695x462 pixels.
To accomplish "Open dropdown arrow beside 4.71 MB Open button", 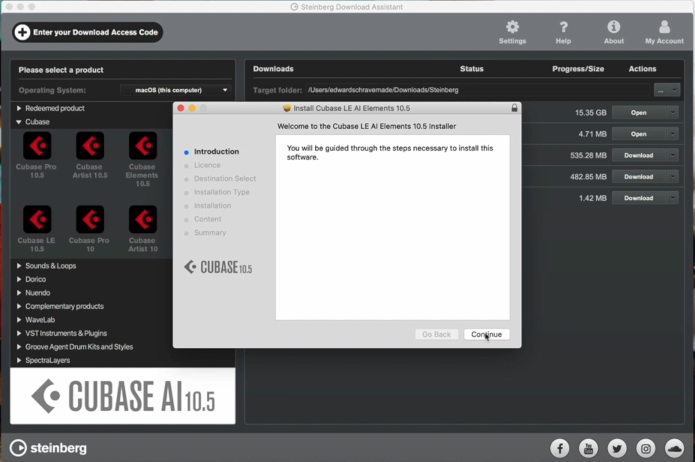I will coord(673,134).
